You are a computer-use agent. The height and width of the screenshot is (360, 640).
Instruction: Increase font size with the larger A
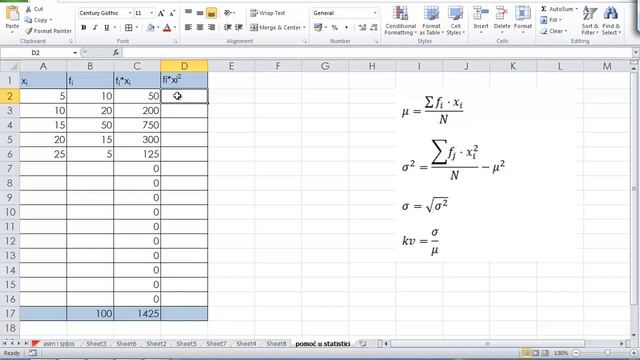pos(161,13)
